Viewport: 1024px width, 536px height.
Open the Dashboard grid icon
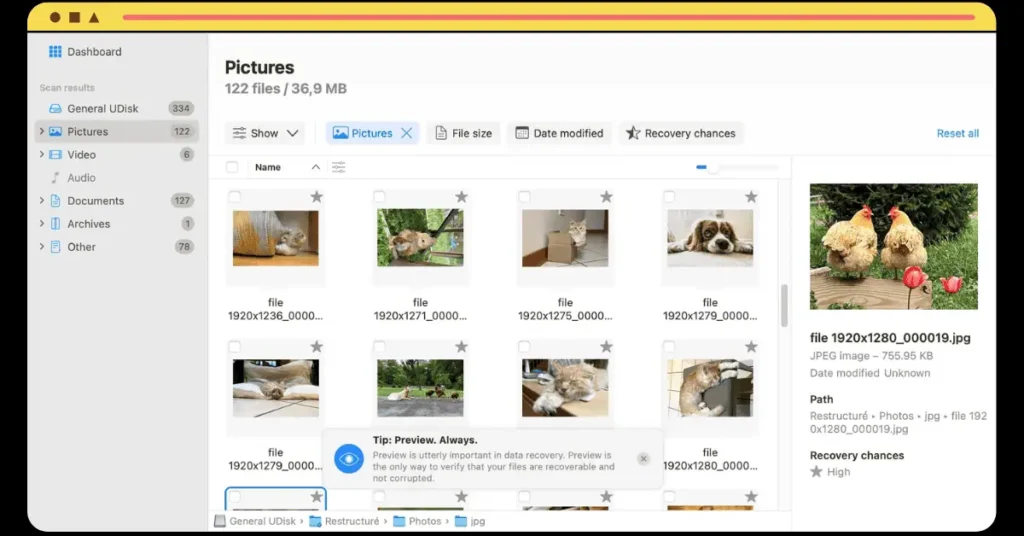[x=56, y=52]
